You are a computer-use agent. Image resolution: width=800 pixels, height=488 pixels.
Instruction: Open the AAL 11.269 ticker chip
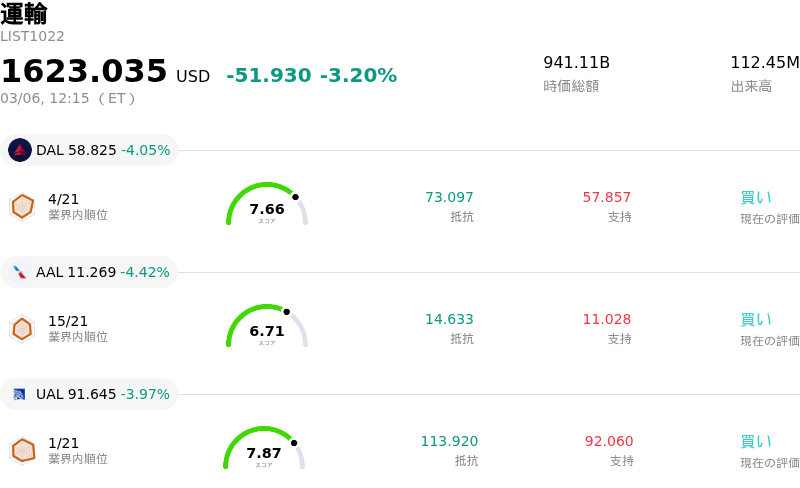tap(90, 272)
